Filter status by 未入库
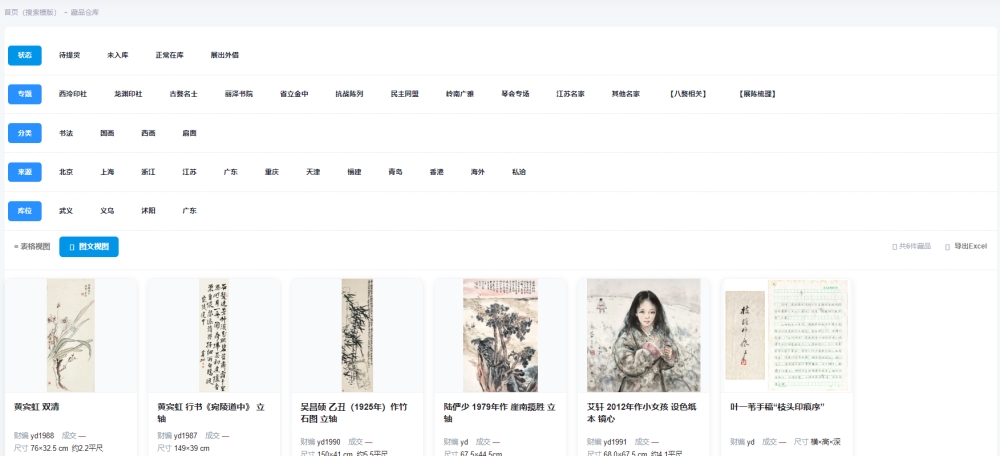This screenshot has width=1000, height=456. pyautogui.click(x=118, y=55)
